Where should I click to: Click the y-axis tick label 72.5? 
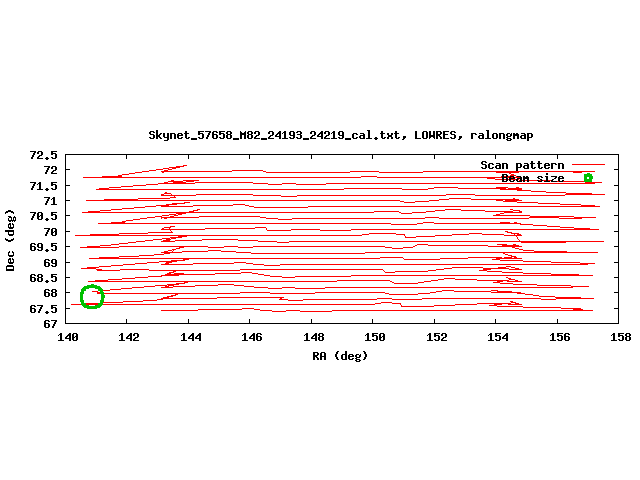coord(43,156)
